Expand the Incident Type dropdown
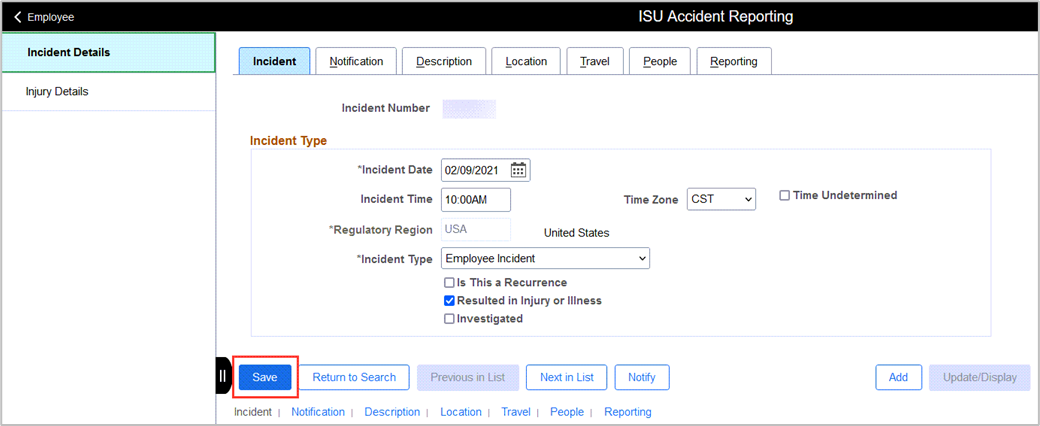1040x426 pixels. 545,259
